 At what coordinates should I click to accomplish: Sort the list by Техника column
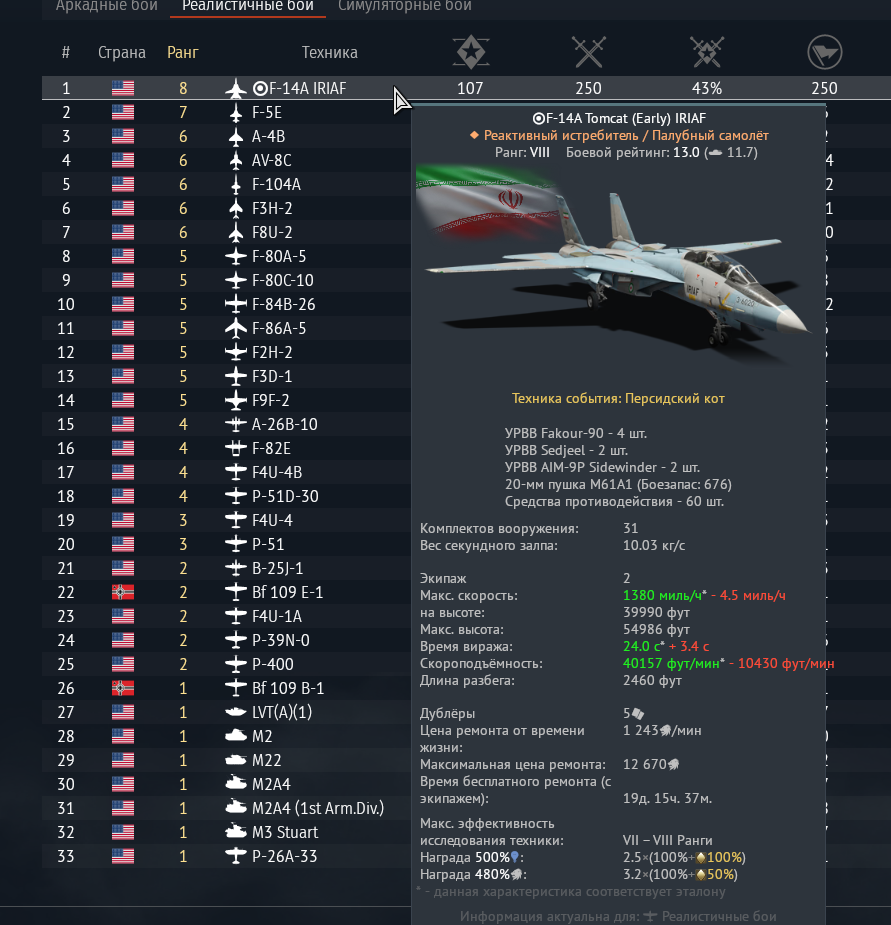(329, 53)
